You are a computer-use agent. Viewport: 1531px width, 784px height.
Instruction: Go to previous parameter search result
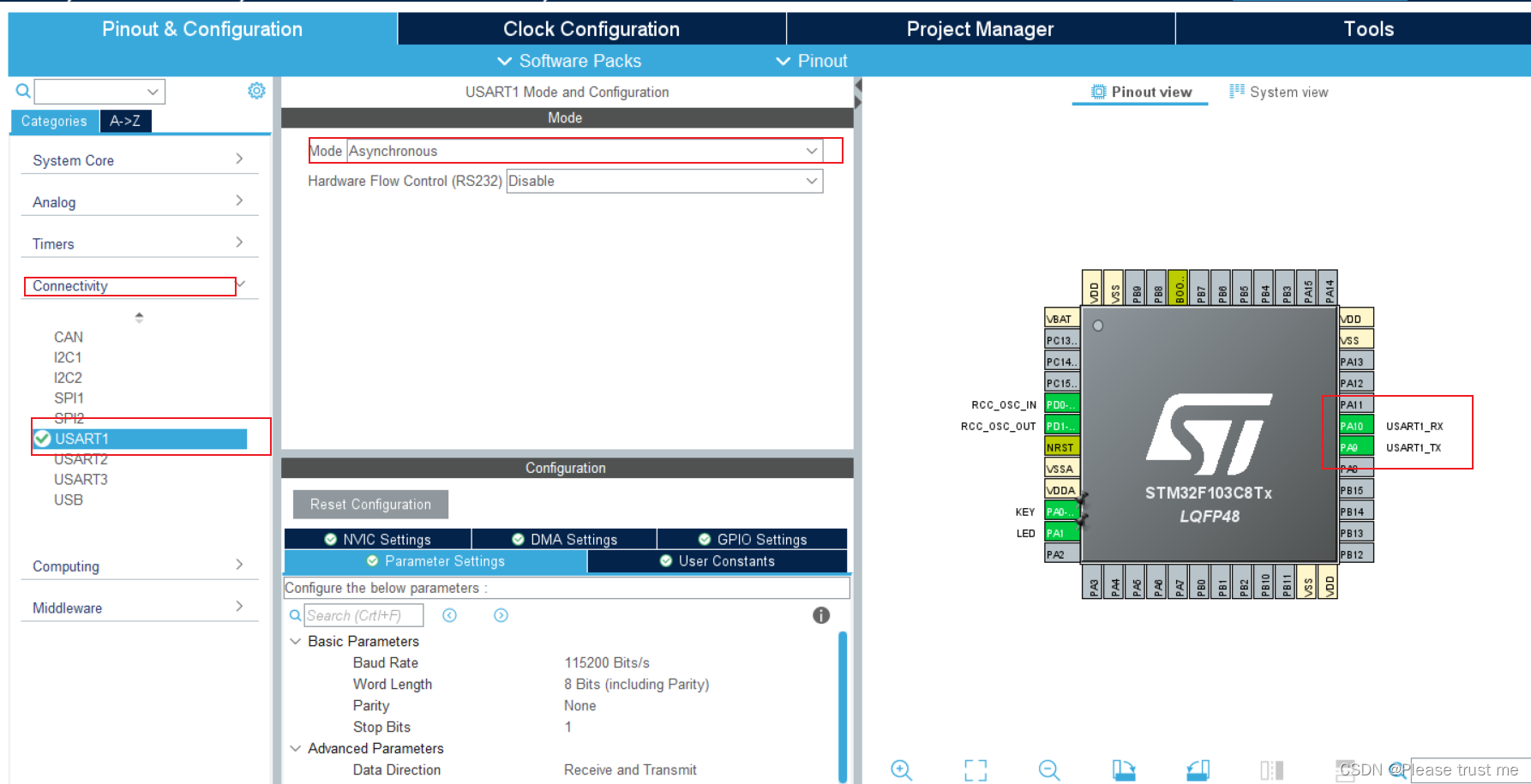(x=450, y=615)
